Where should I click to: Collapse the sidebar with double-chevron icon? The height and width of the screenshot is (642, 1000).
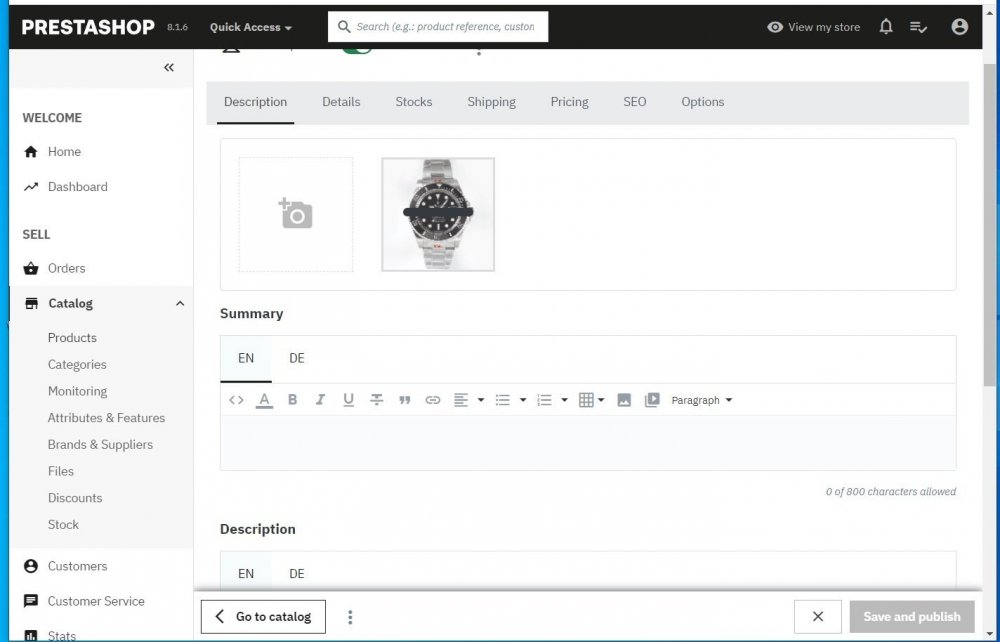(x=169, y=68)
